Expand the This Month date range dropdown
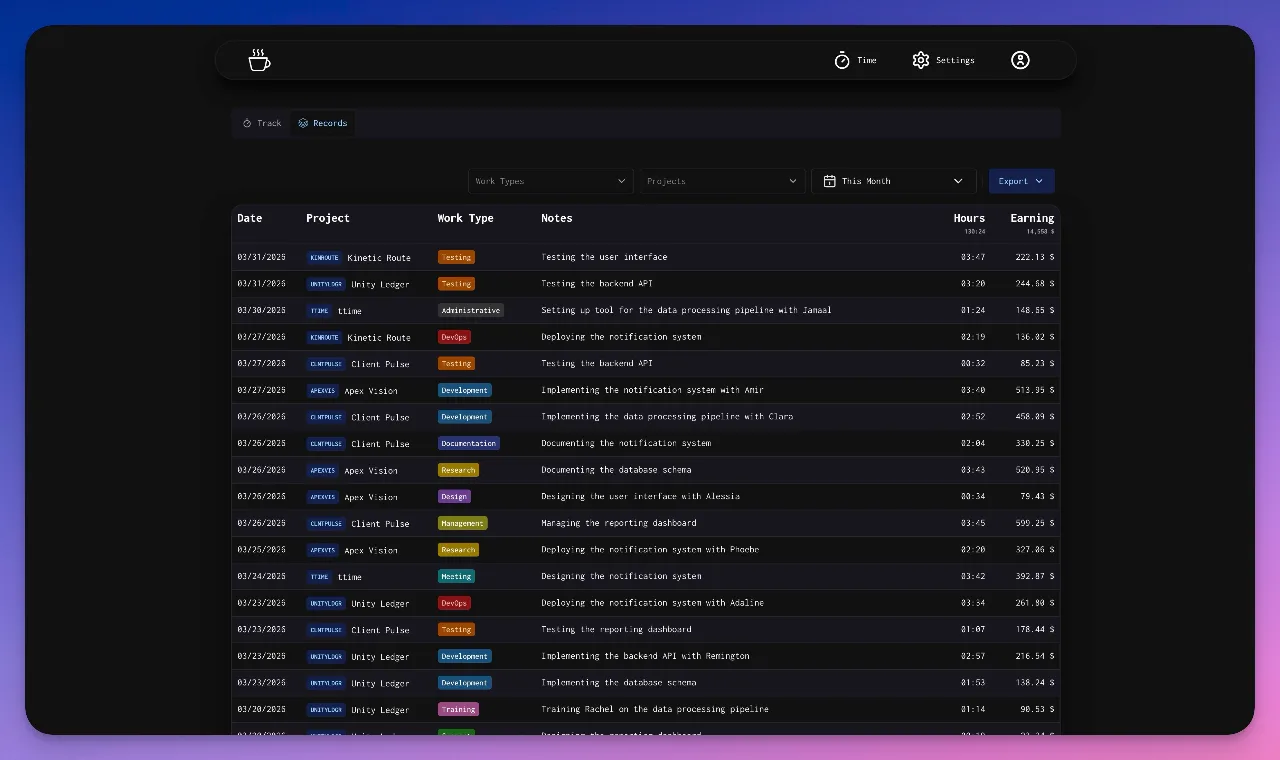Screen dimensions: 1280x760 pyautogui.click(x=893, y=181)
